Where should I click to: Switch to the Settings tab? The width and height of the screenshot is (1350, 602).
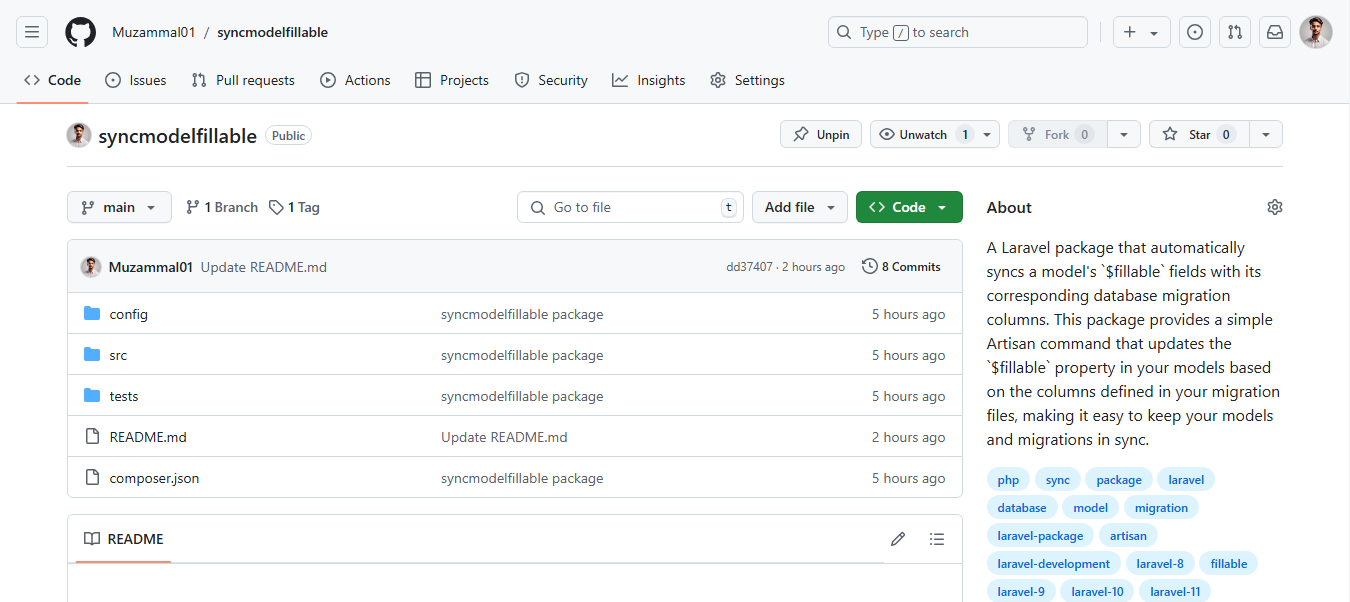pyautogui.click(x=747, y=80)
